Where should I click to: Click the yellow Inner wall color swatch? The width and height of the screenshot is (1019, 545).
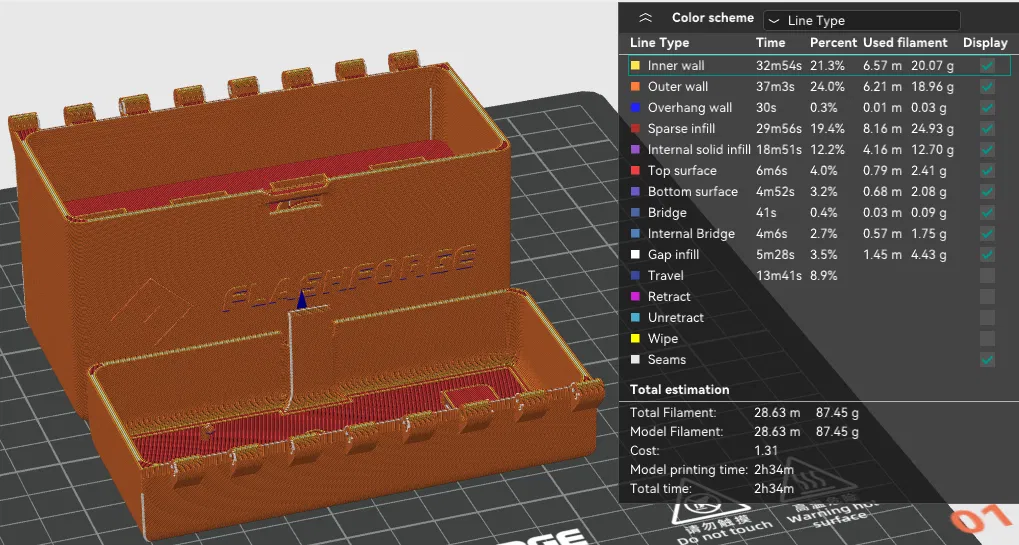pos(636,66)
